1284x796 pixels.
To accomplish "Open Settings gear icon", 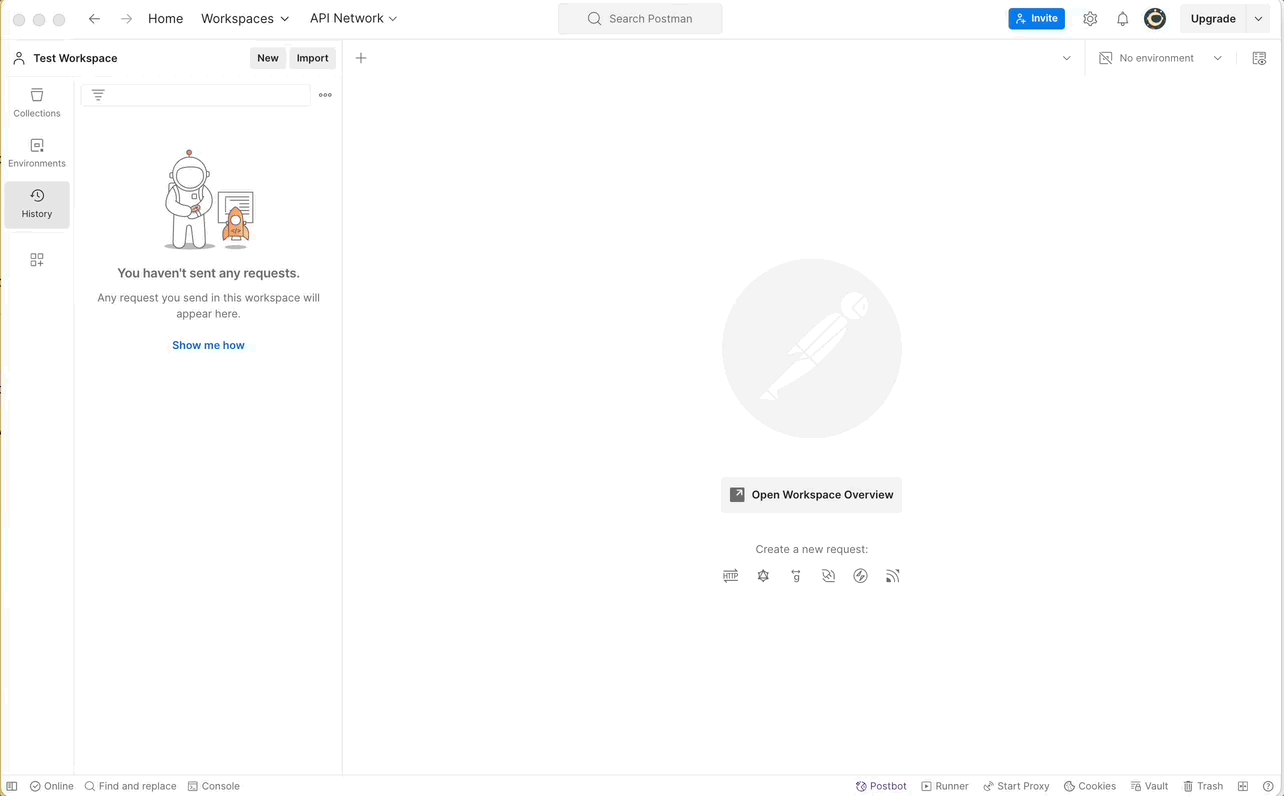I will (1090, 19).
